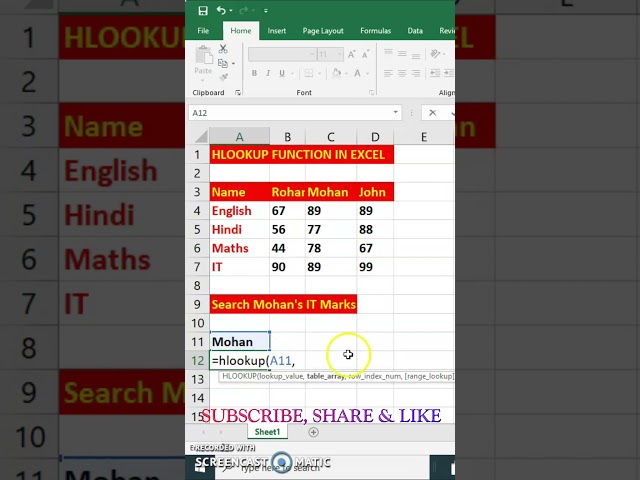Click inside the Name Box showing A12
Image resolution: width=640 pixels, height=480 pixels.
(290, 113)
